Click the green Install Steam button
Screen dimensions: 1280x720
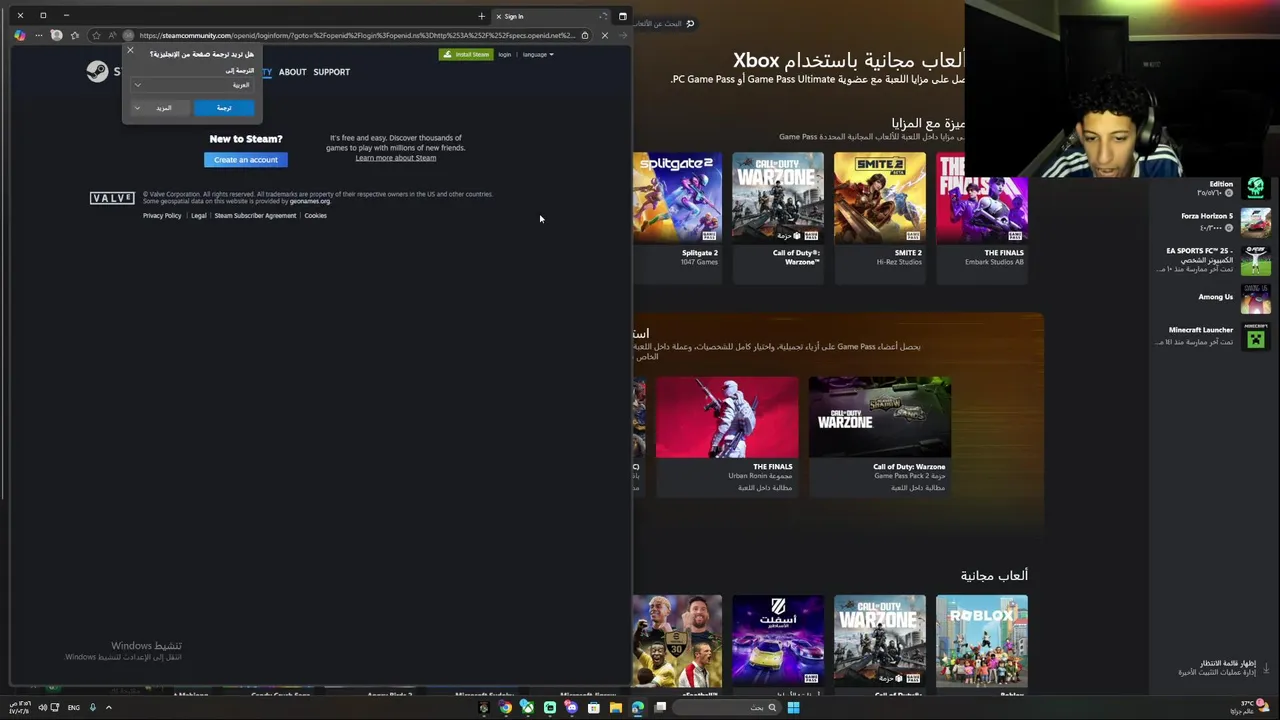[466, 54]
